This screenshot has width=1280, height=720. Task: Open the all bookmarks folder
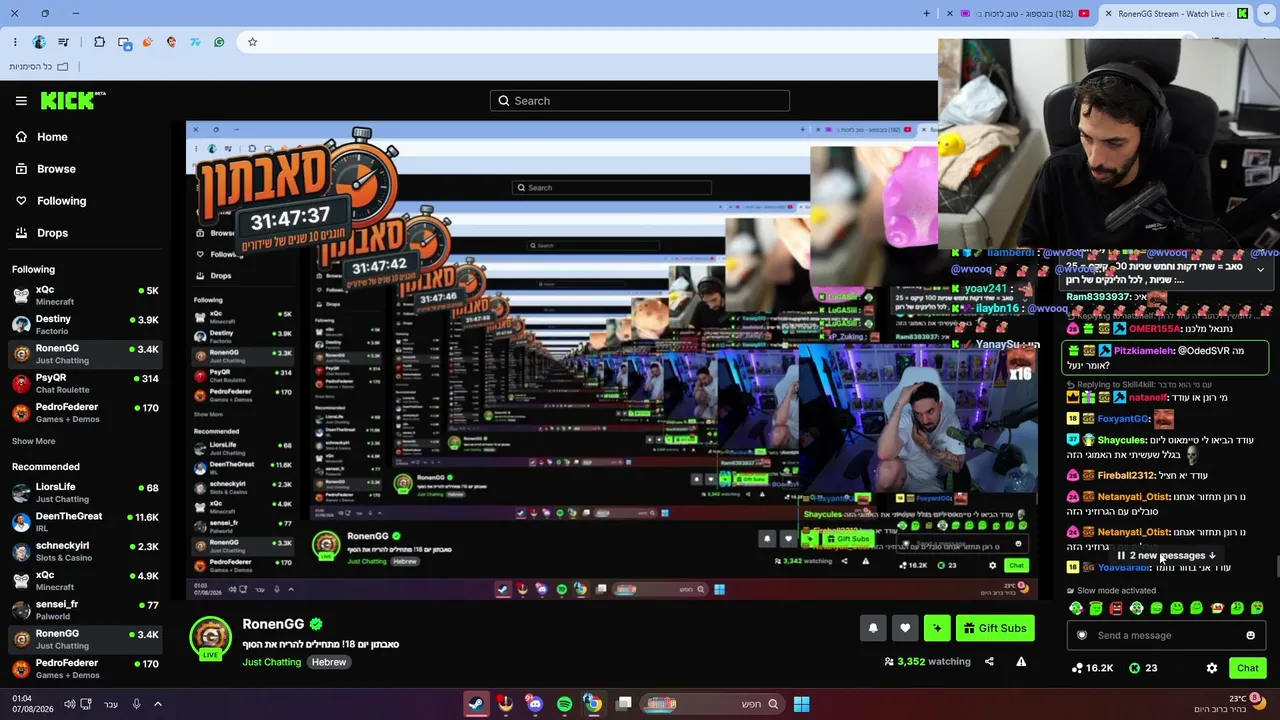(x=39, y=67)
